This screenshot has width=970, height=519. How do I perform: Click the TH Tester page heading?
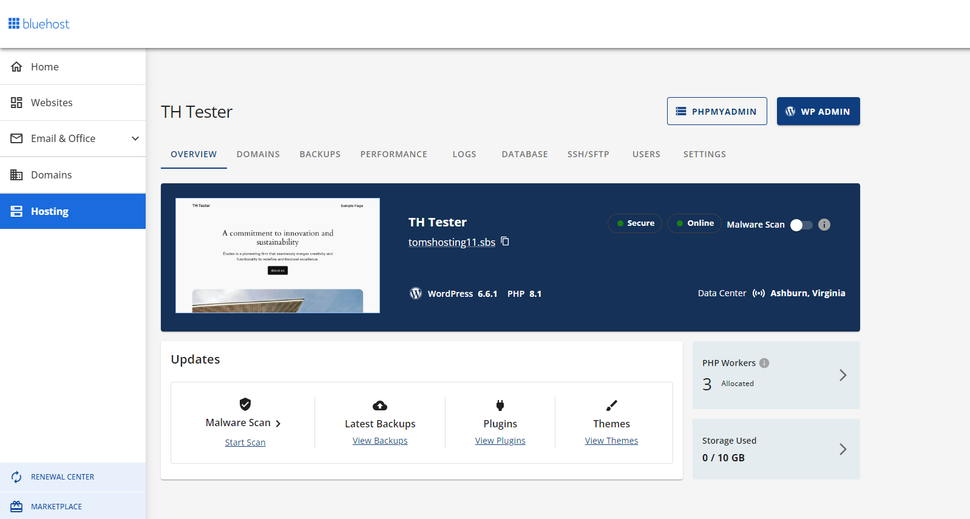click(197, 112)
